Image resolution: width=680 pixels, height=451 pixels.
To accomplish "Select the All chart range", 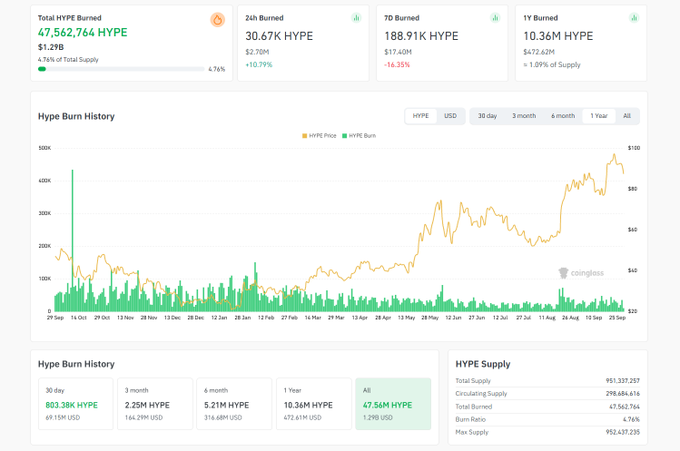I will click(x=627, y=116).
